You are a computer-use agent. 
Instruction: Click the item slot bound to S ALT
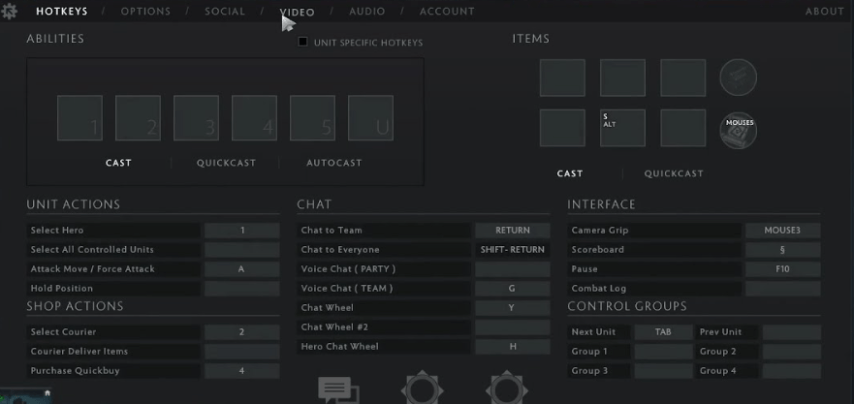click(622, 128)
